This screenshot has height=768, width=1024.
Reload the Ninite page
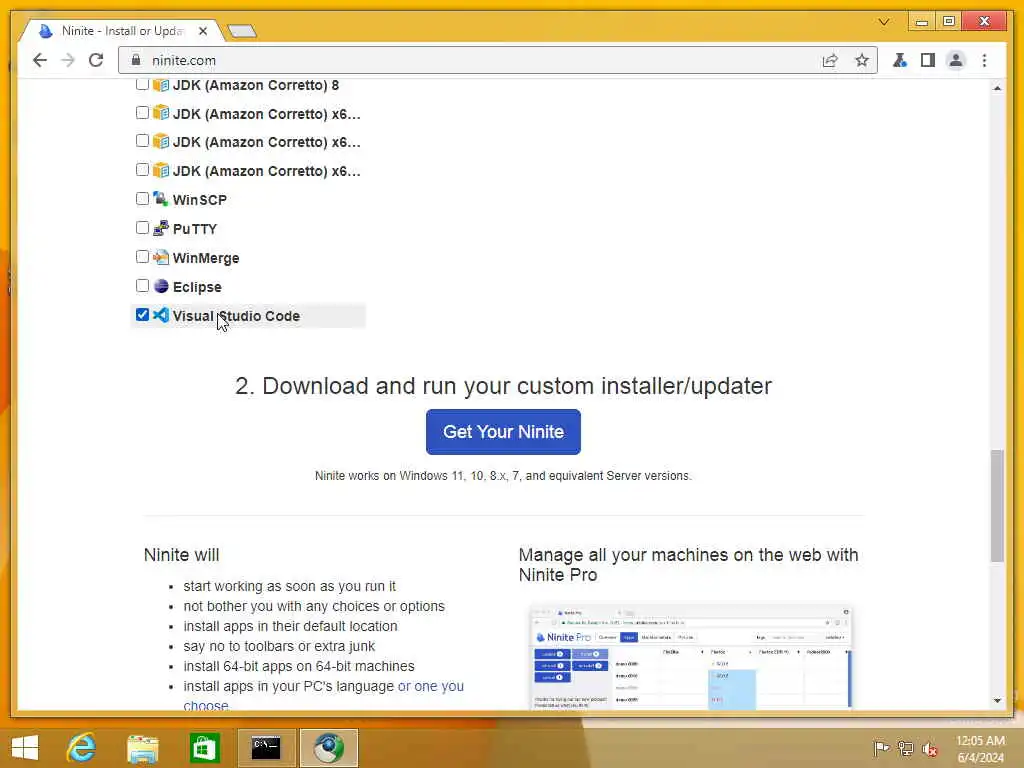pos(96,60)
